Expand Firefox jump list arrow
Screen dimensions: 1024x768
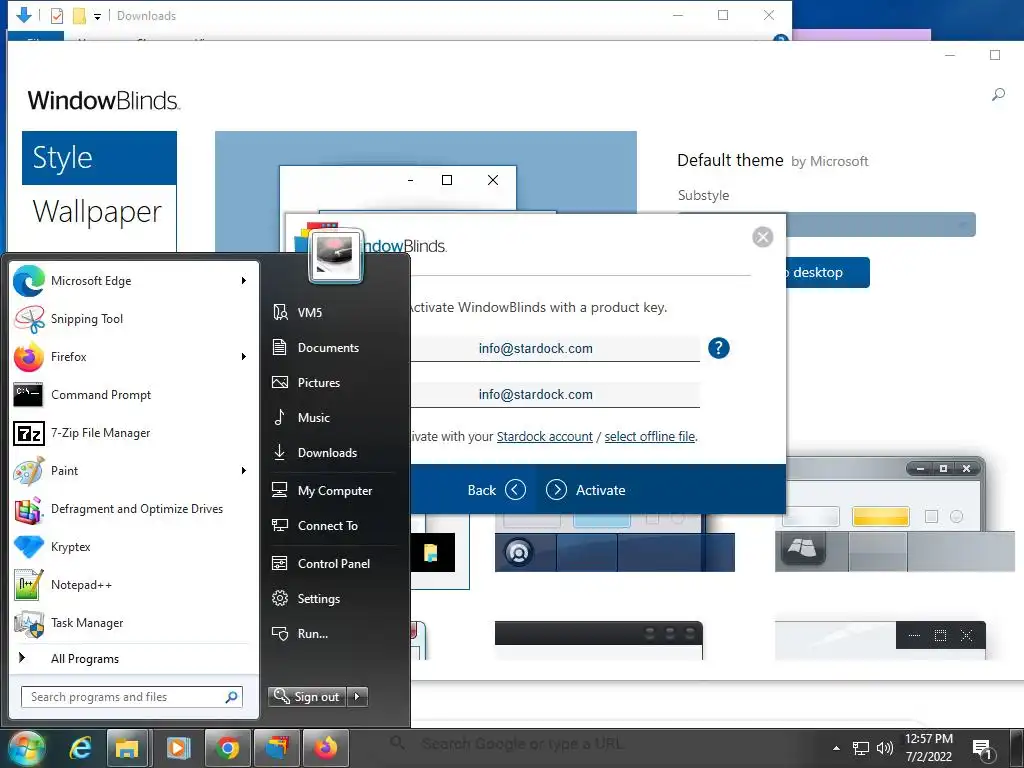244,357
